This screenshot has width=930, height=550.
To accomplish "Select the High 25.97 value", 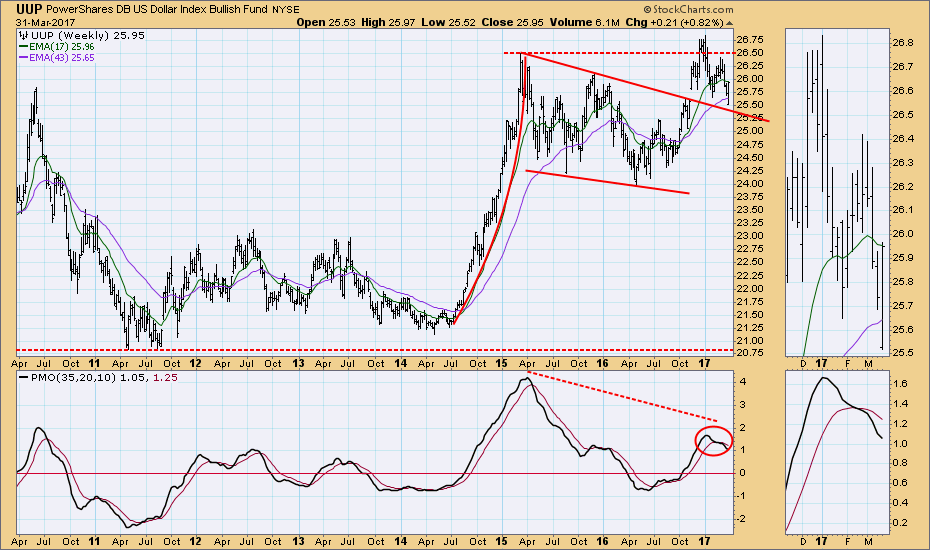I will coord(388,23).
